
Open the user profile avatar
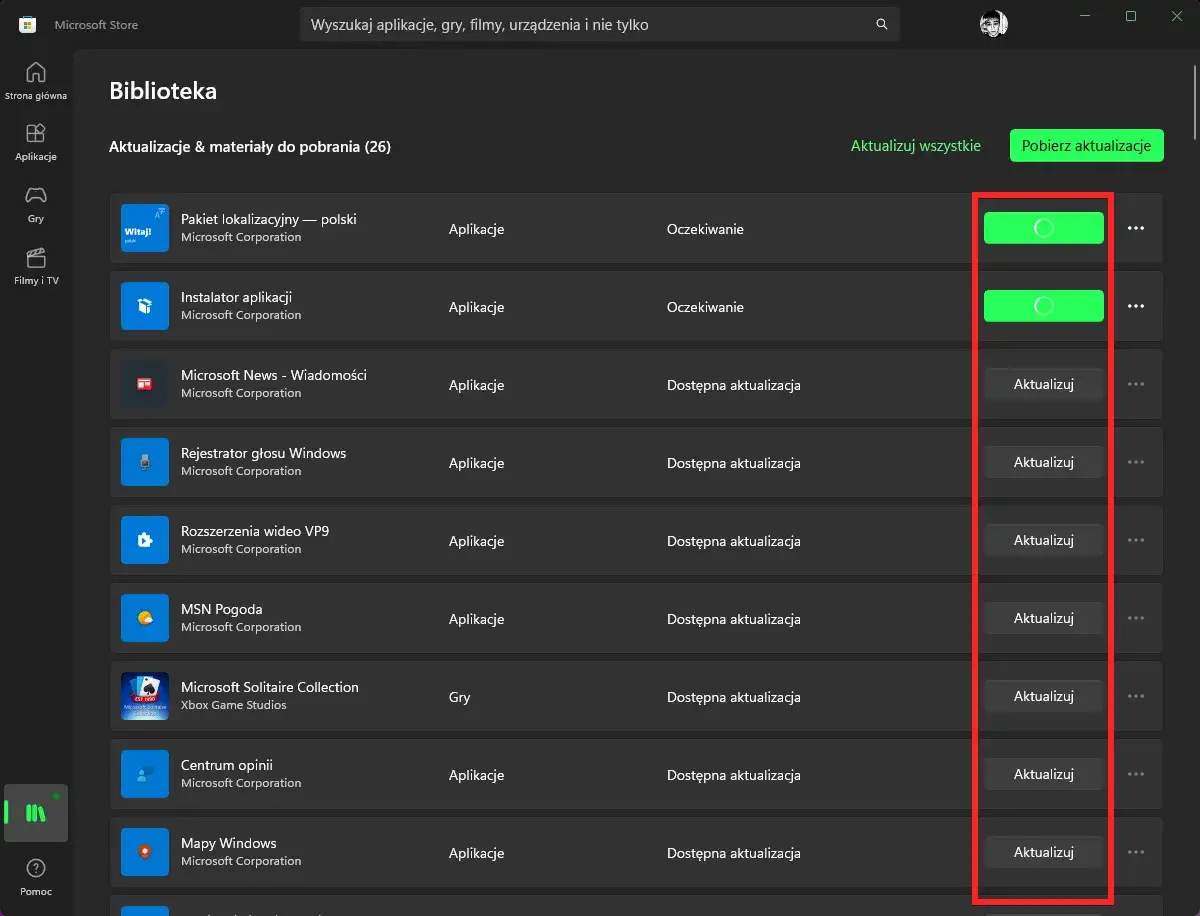[993, 24]
